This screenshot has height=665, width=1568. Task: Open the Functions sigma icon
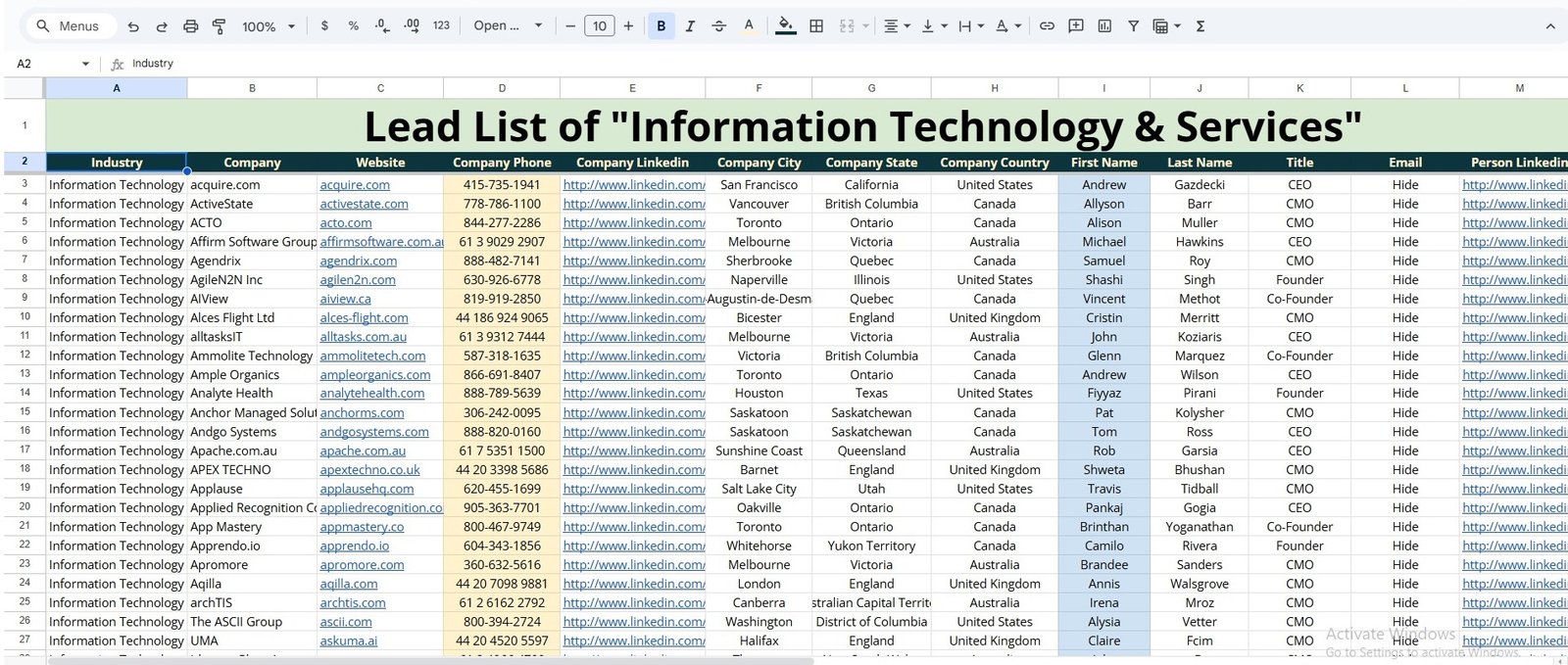coord(1200,26)
